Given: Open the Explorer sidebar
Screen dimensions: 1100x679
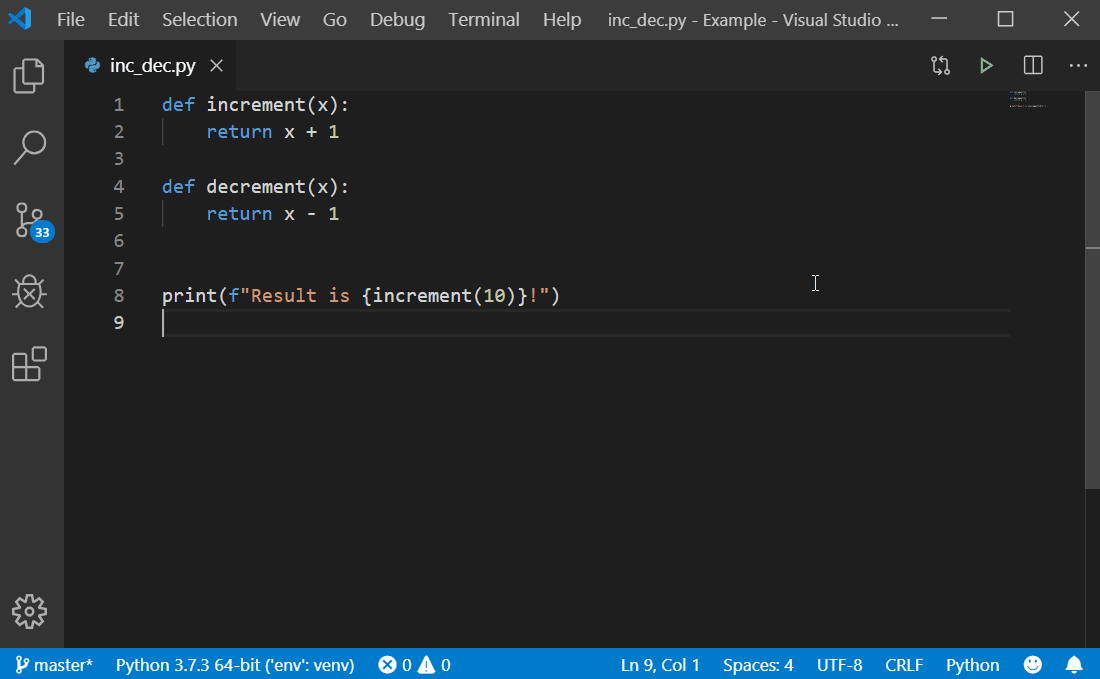Looking at the screenshot, I should 30,75.
